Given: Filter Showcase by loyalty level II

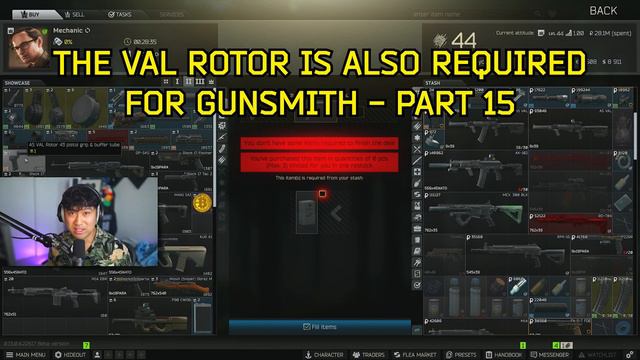Looking at the screenshot, I should (x=188, y=82).
